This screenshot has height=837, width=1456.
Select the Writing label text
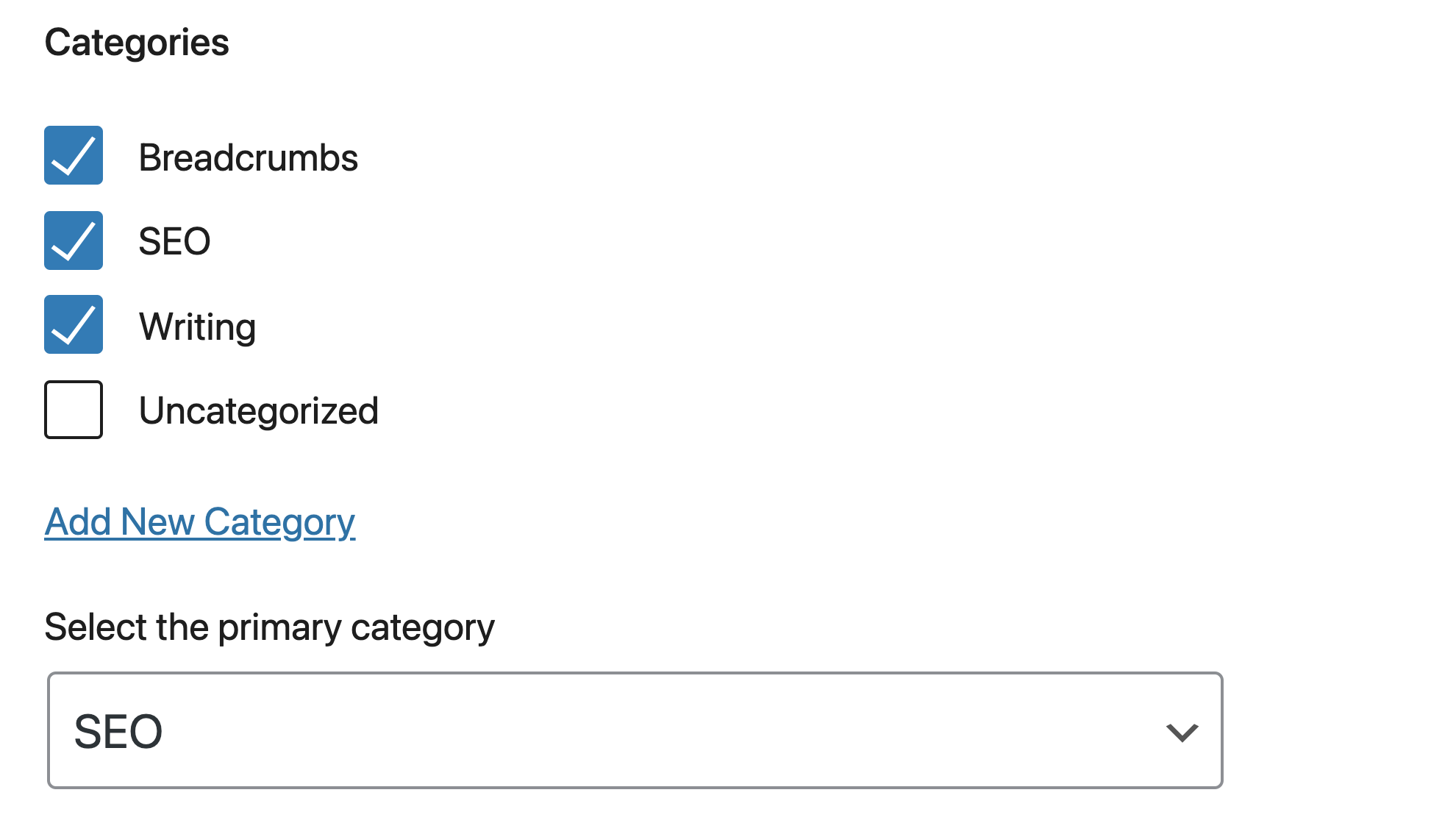[x=198, y=327]
